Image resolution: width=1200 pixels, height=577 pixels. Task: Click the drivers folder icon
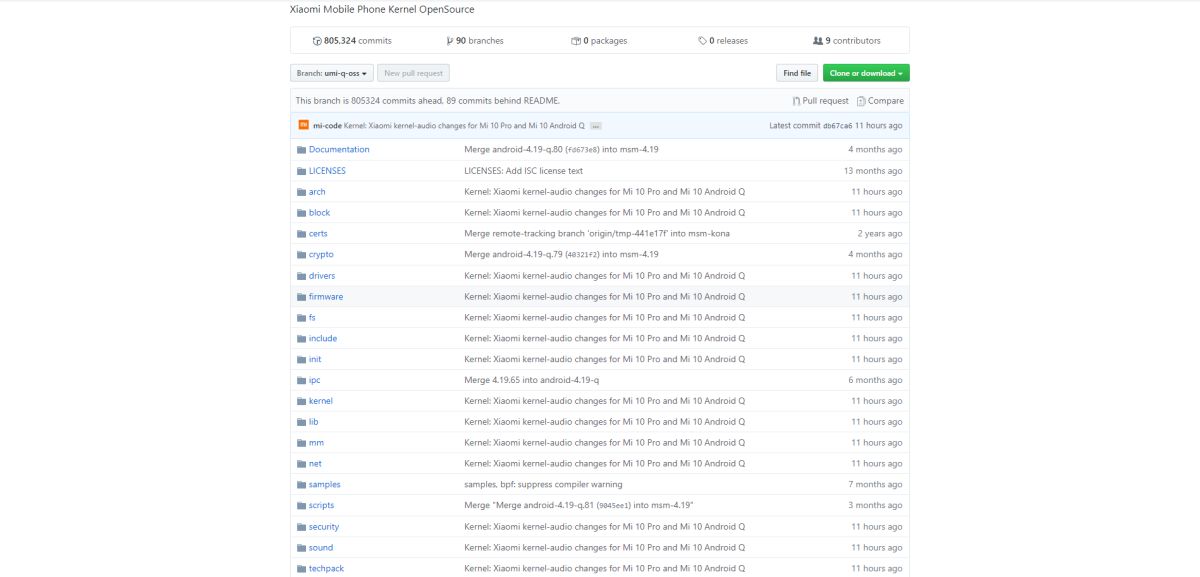(x=300, y=276)
